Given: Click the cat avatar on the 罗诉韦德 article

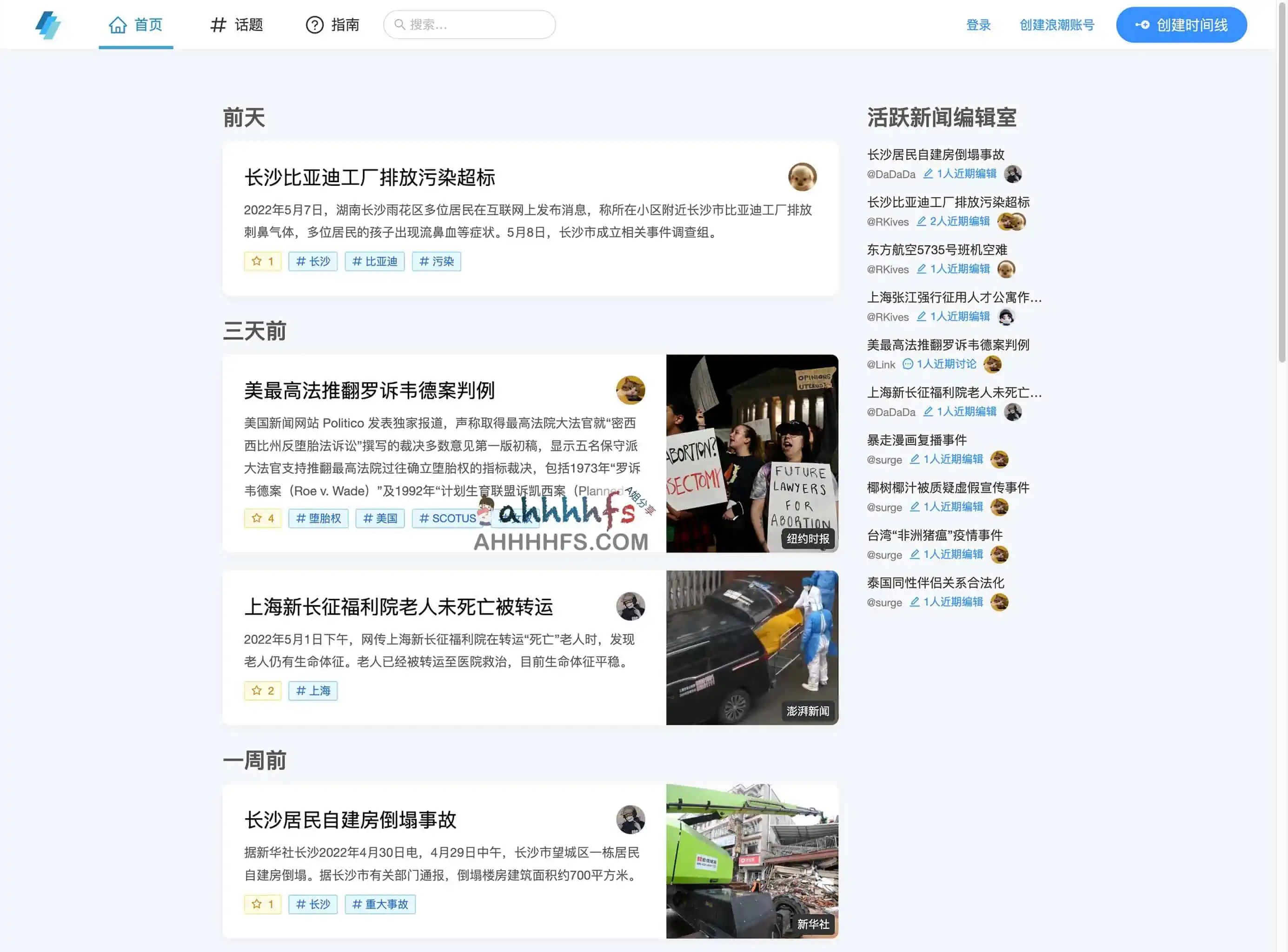Looking at the screenshot, I should tap(631, 390).
